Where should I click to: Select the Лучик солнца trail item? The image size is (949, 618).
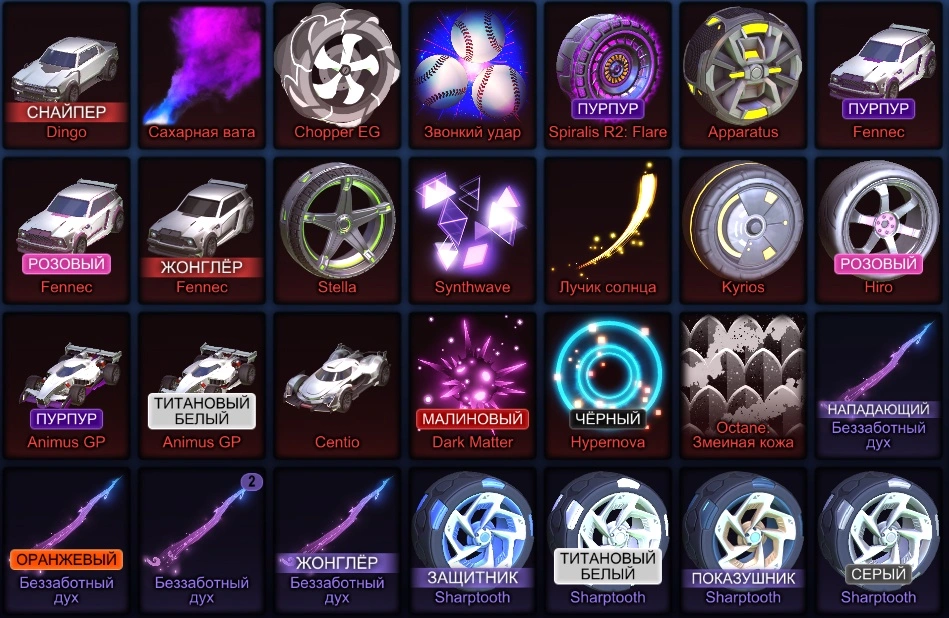pyautogui.click(x=608, y=230)
